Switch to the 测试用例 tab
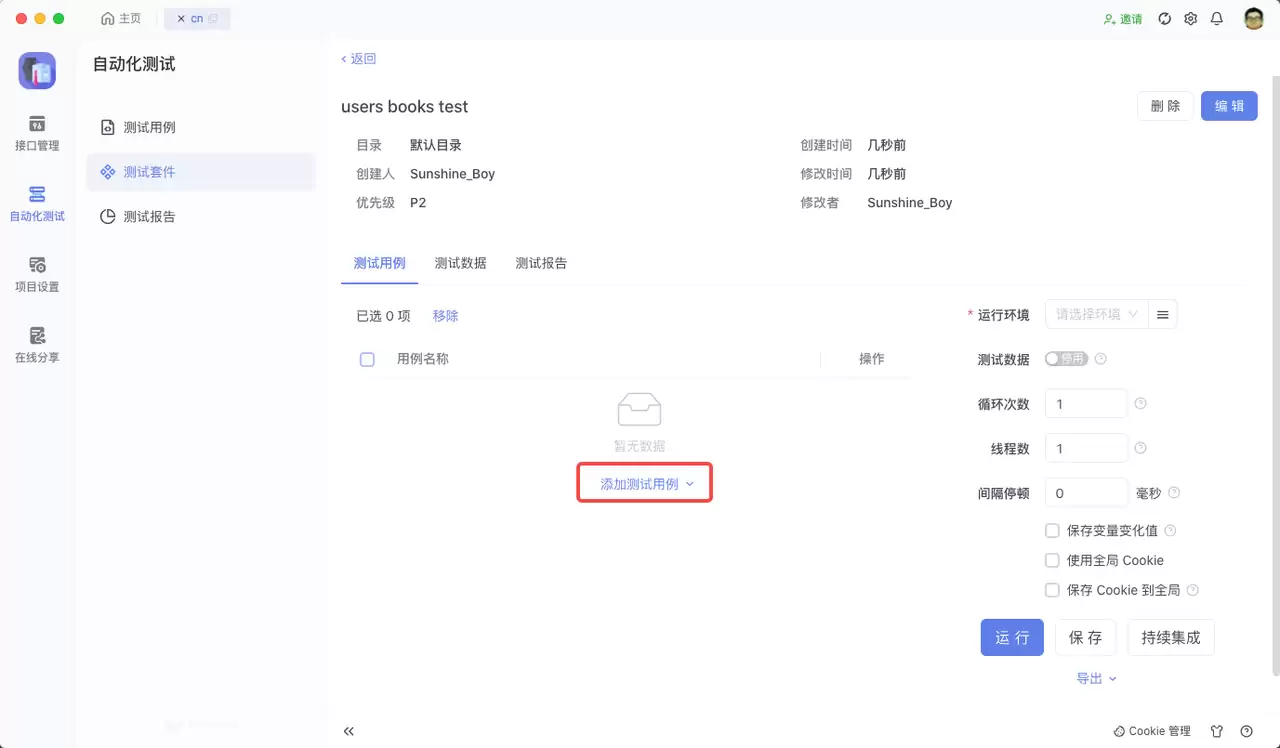 click(380, 263)
